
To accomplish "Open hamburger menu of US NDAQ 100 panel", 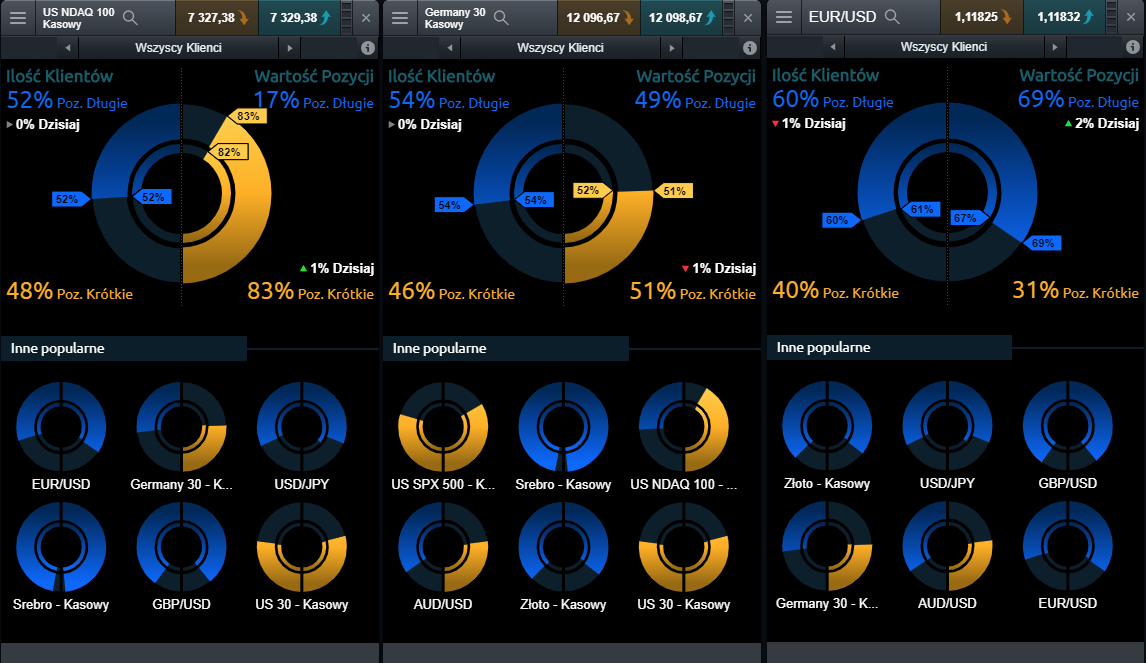I will [18, 17].
